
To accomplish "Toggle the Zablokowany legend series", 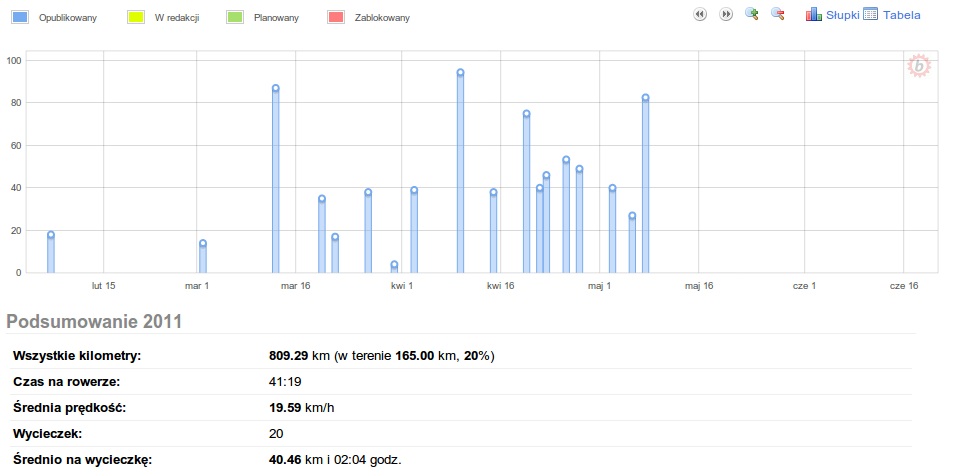I will pos(382,19).
